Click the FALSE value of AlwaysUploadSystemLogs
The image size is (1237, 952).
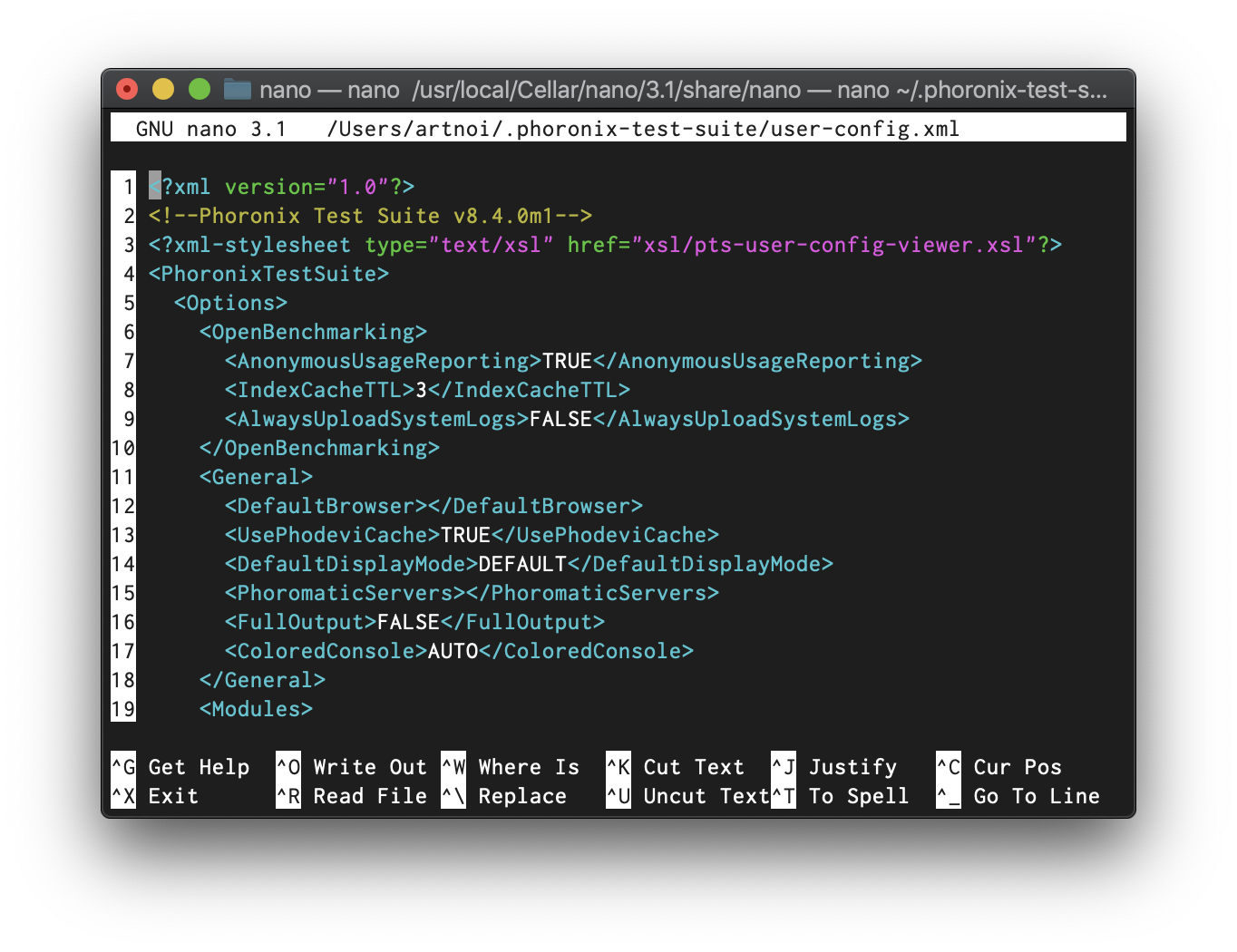561,419
